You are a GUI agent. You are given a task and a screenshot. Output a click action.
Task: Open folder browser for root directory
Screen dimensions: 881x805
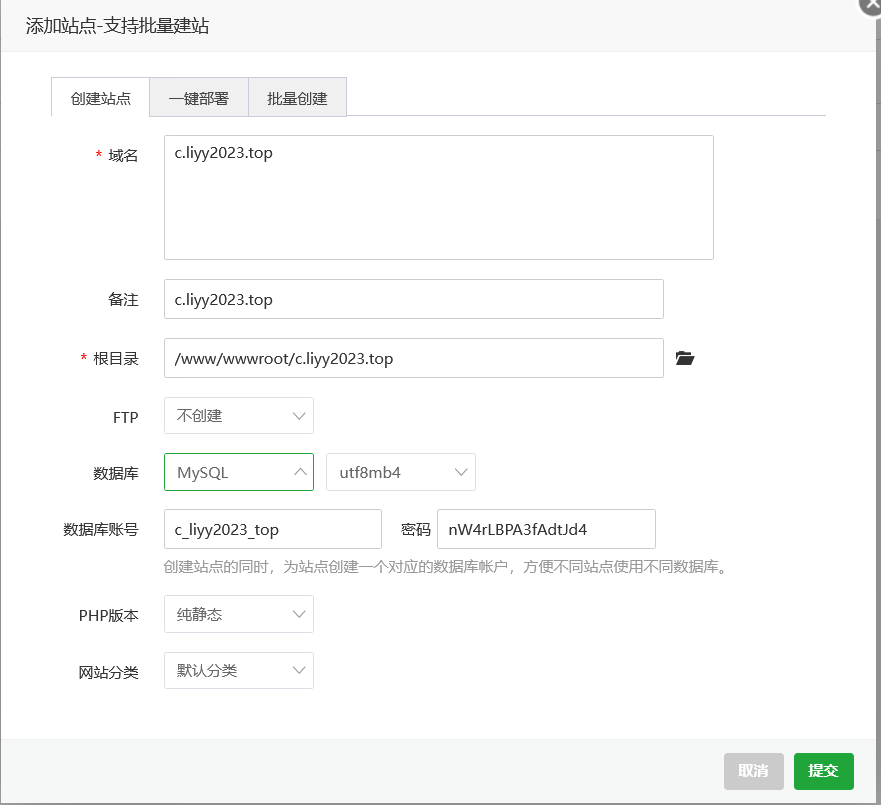[684, 358]
